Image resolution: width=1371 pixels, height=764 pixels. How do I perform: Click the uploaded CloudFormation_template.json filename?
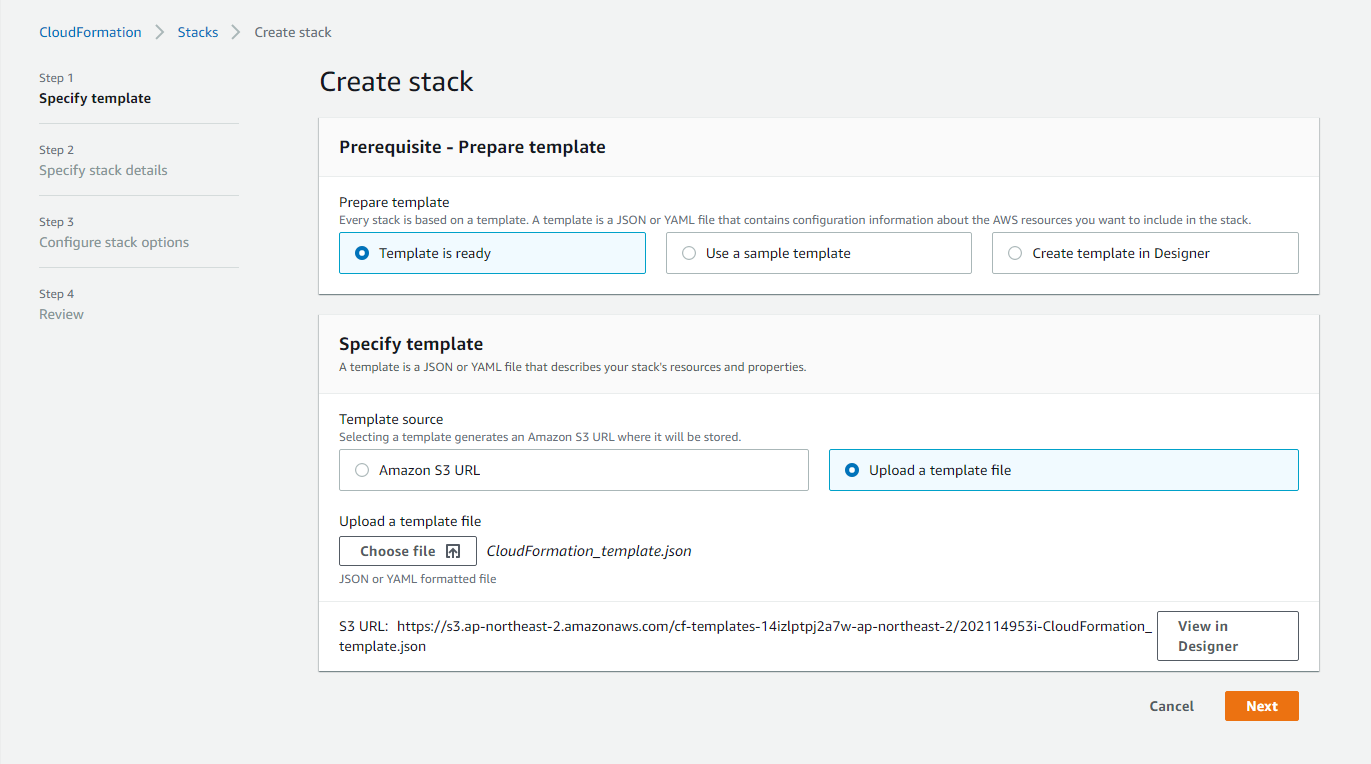(589, 551)
